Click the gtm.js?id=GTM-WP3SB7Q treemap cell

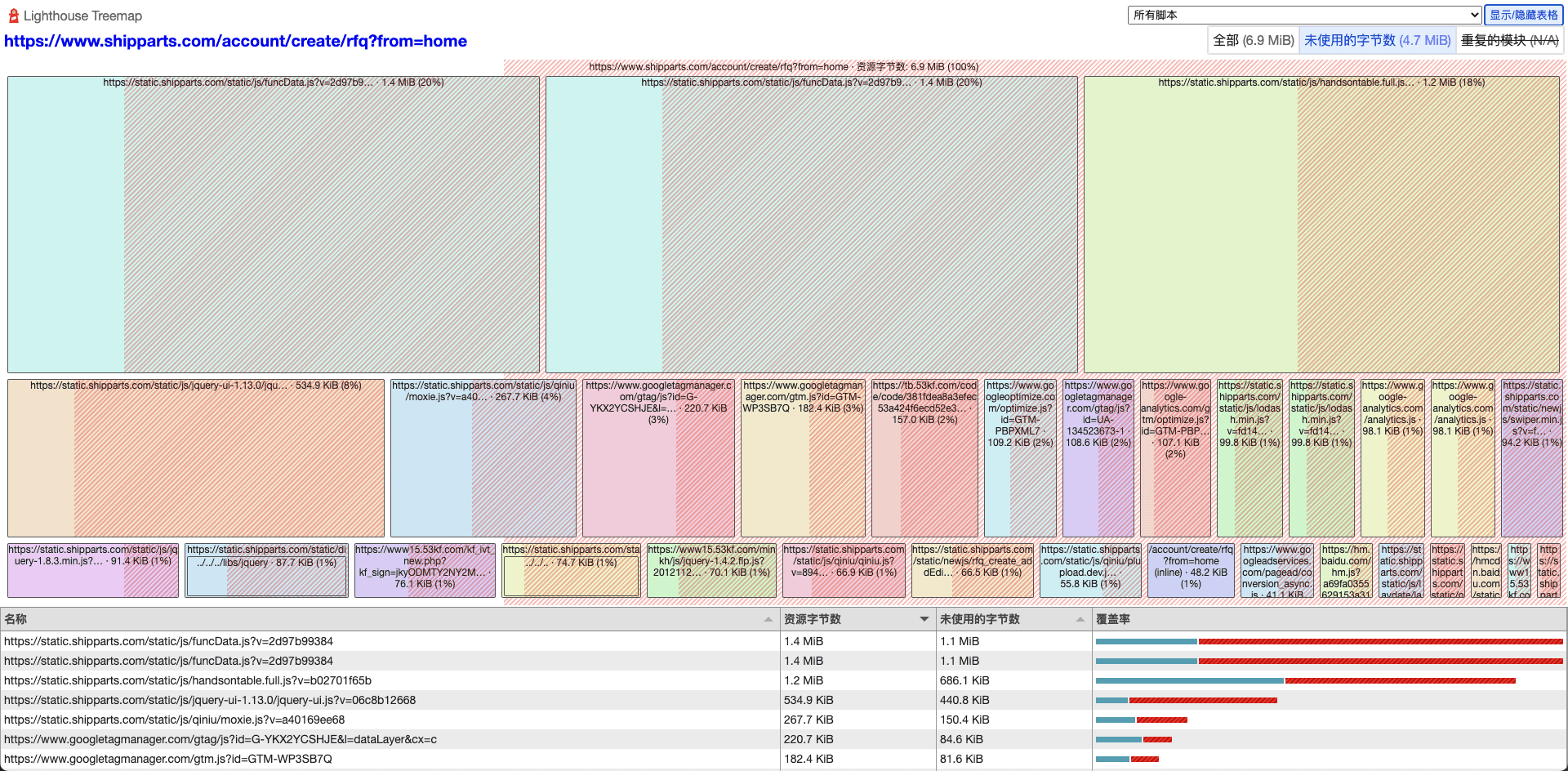coord(803,457)
